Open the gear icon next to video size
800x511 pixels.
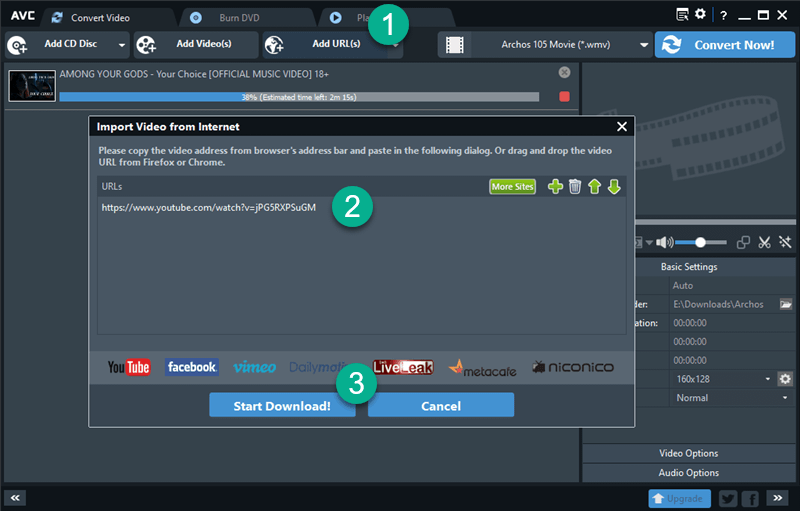(785, 379)
